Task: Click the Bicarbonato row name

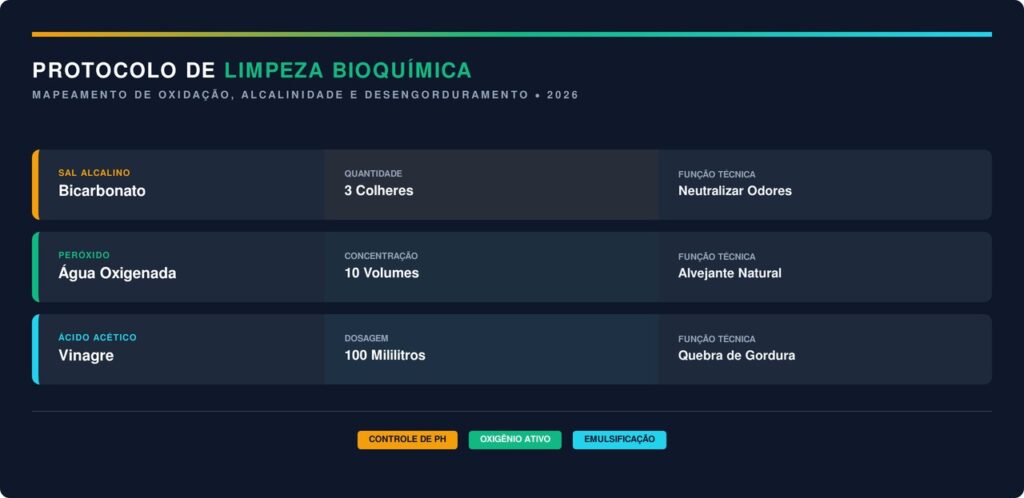Action: point(102,191)
